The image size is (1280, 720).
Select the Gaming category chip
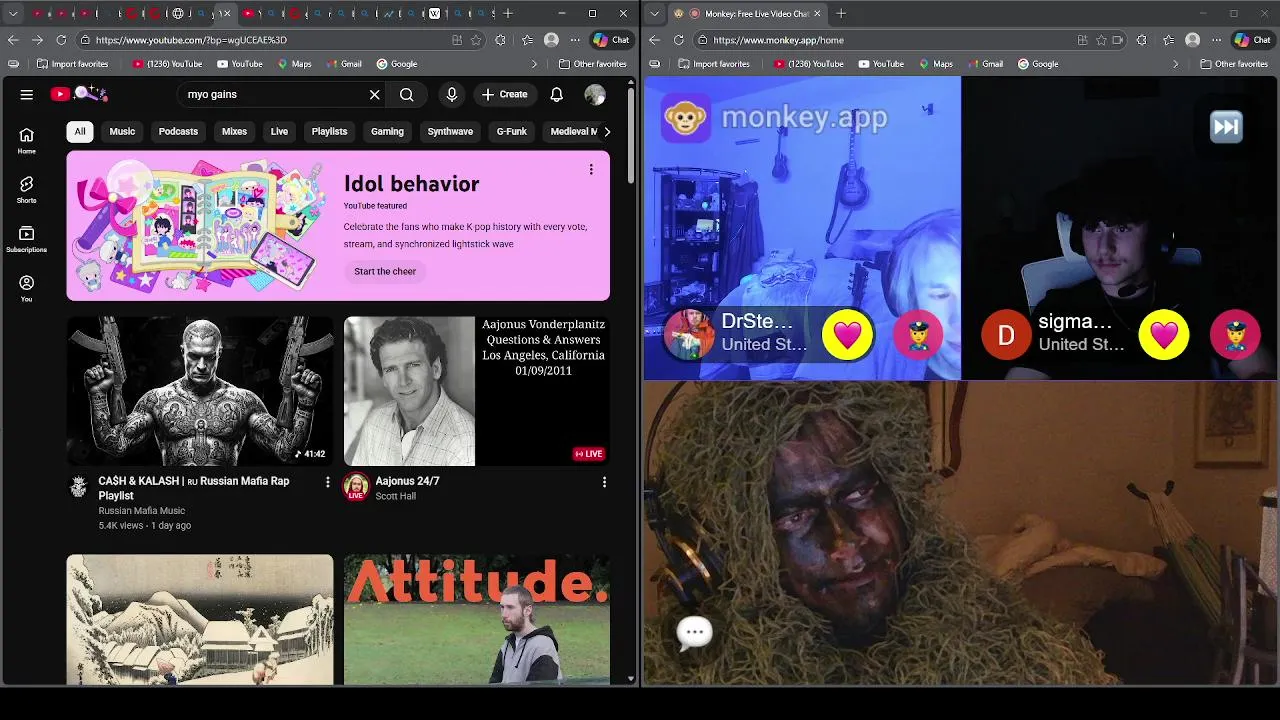click(x=387, y=131)
